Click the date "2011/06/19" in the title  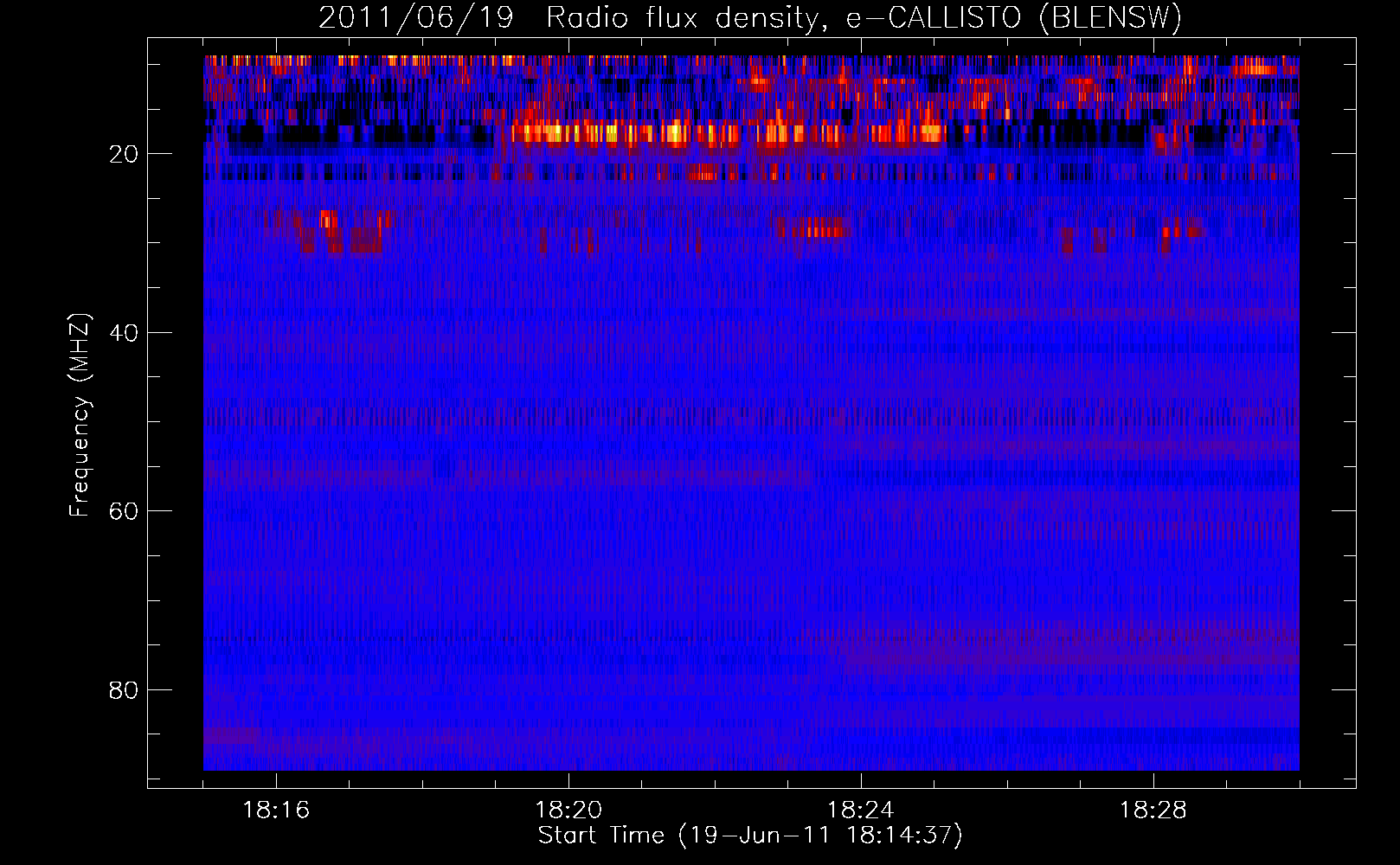[x=415, y=18]
